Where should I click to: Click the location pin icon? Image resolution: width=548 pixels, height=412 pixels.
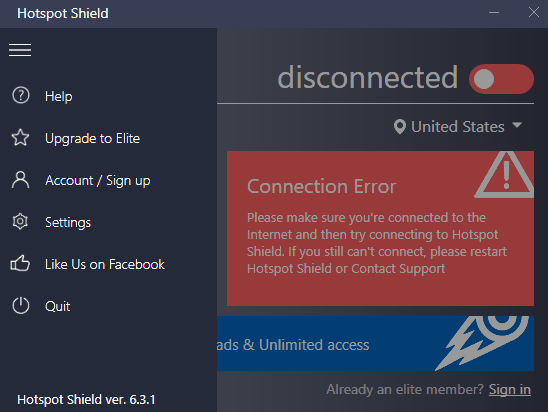pyautogui.click(x=400, y=127)
